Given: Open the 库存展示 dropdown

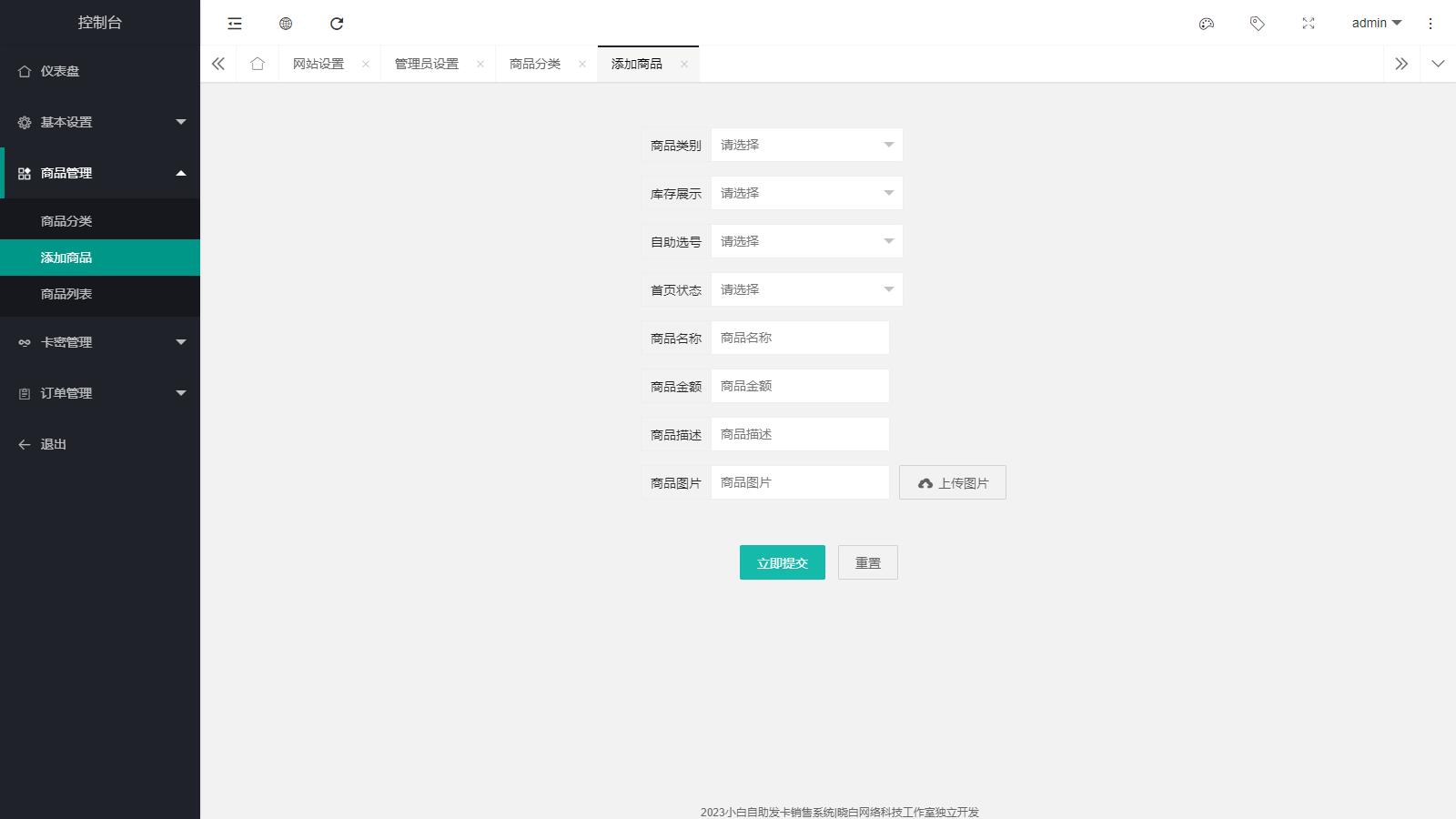Looking at the screenshot, I should (806, 193).
